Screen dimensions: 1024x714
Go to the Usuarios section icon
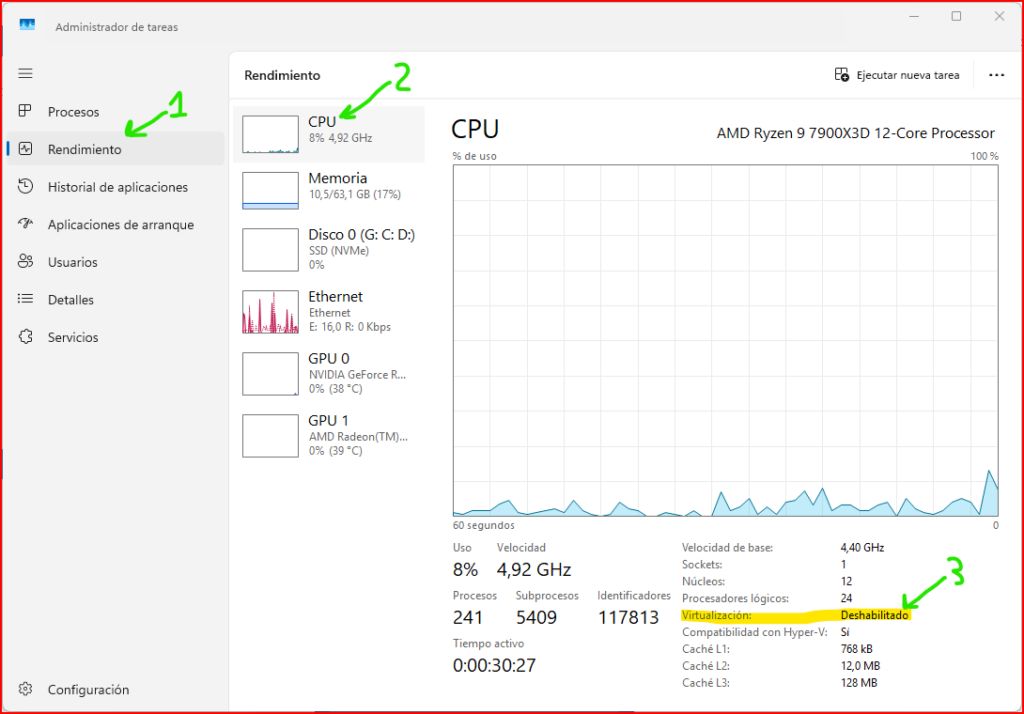(x=26, y=262)
